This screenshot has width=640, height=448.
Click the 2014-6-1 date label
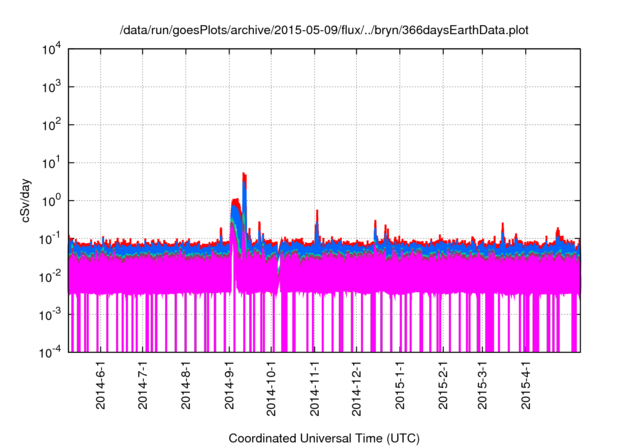click(x=100, y=385)
